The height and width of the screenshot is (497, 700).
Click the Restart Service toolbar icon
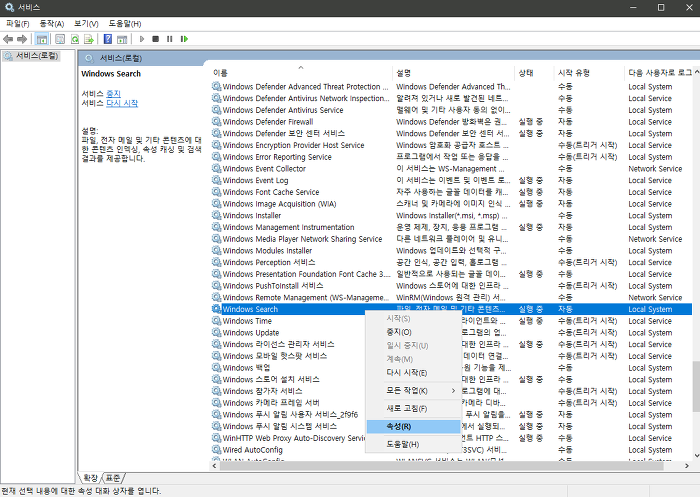coord(184,39)
